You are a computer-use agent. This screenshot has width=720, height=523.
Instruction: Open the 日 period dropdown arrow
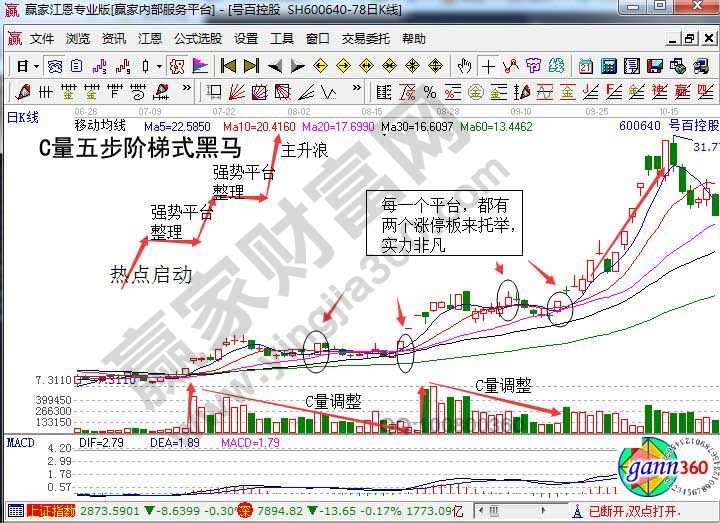pyautogui.click(x=36, y=66)
